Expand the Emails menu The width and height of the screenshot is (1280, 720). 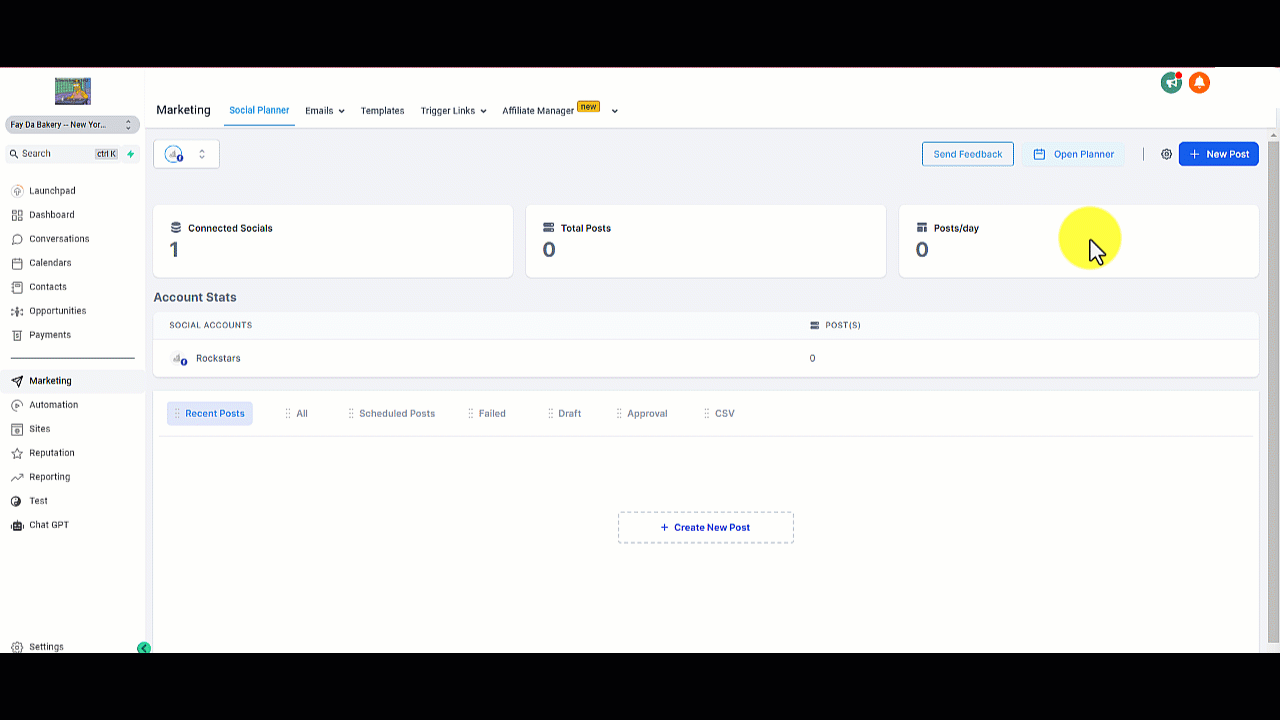[325, 111]
